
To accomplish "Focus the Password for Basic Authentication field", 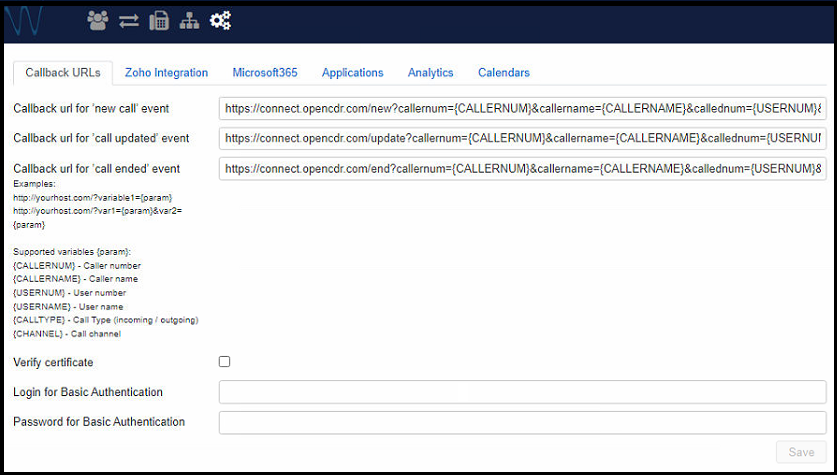I will [522, 422].
